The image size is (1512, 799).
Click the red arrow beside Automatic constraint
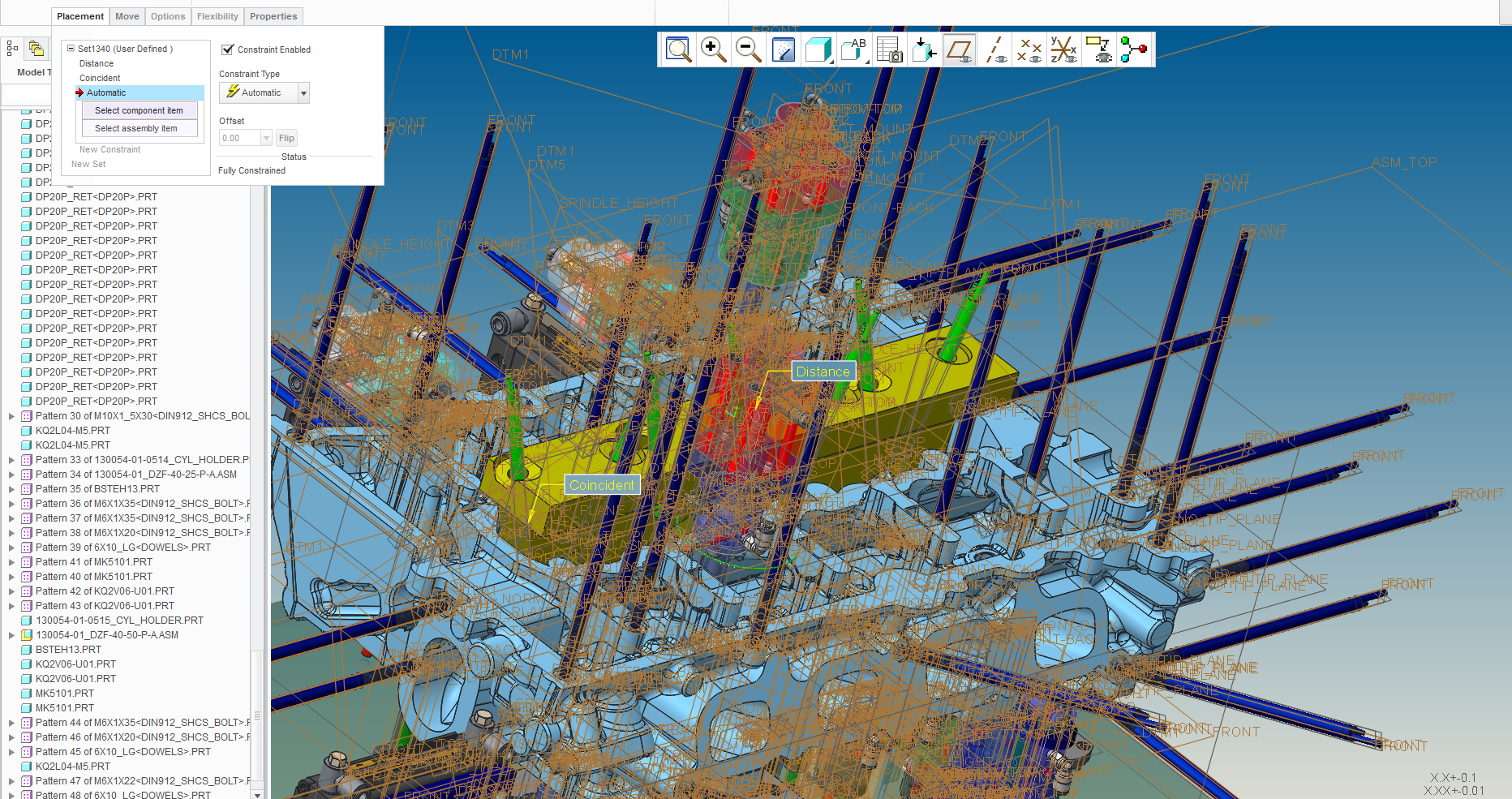(79, 92)
